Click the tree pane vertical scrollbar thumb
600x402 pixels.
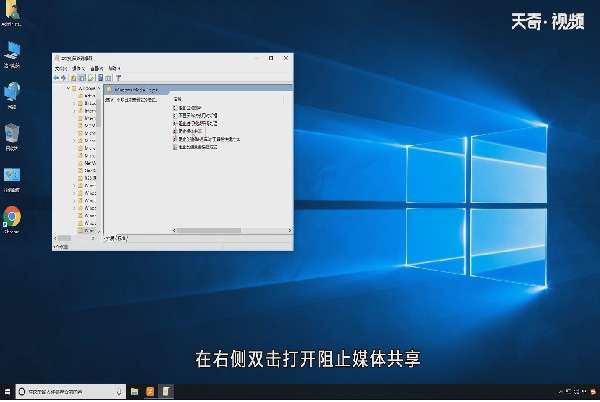tap(98, 113)
